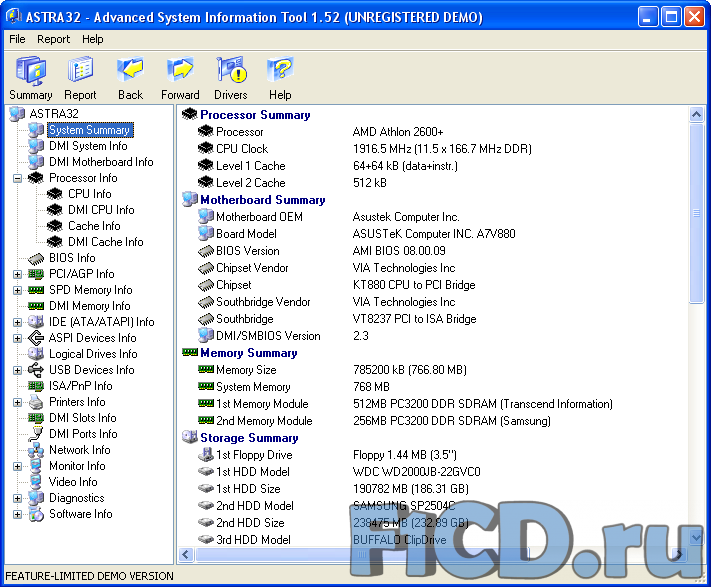Click the Summary toolbar icon

click(31, 71)
